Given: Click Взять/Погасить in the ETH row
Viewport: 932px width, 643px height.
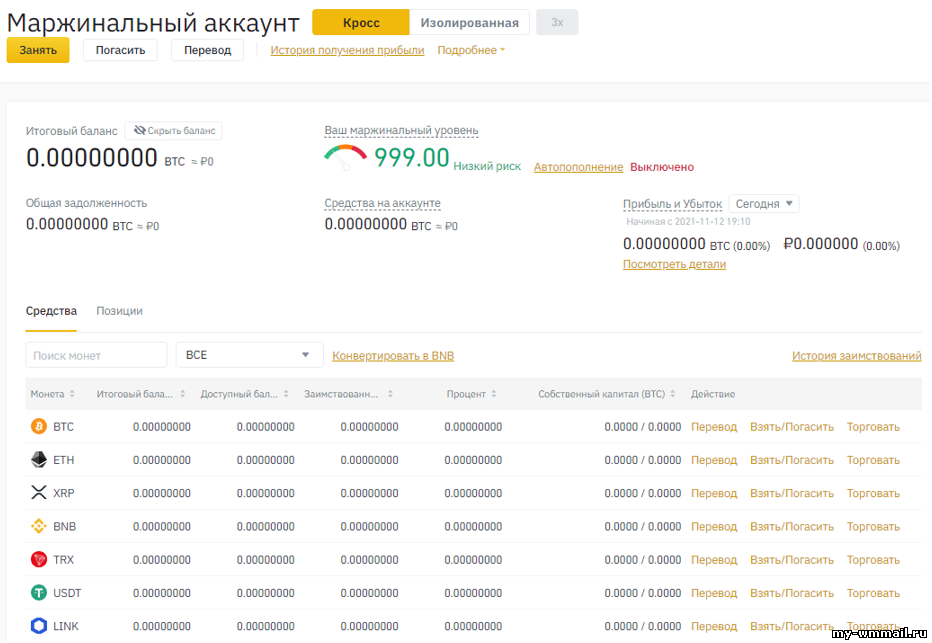Looking at the screenshot, I should pos(792,461).
